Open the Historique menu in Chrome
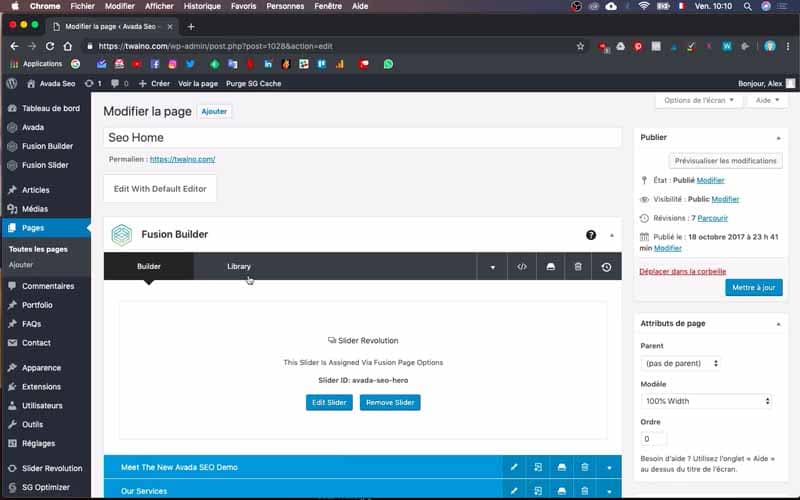The width and height of the screenshot is (800, 500). tap(202, 6)
